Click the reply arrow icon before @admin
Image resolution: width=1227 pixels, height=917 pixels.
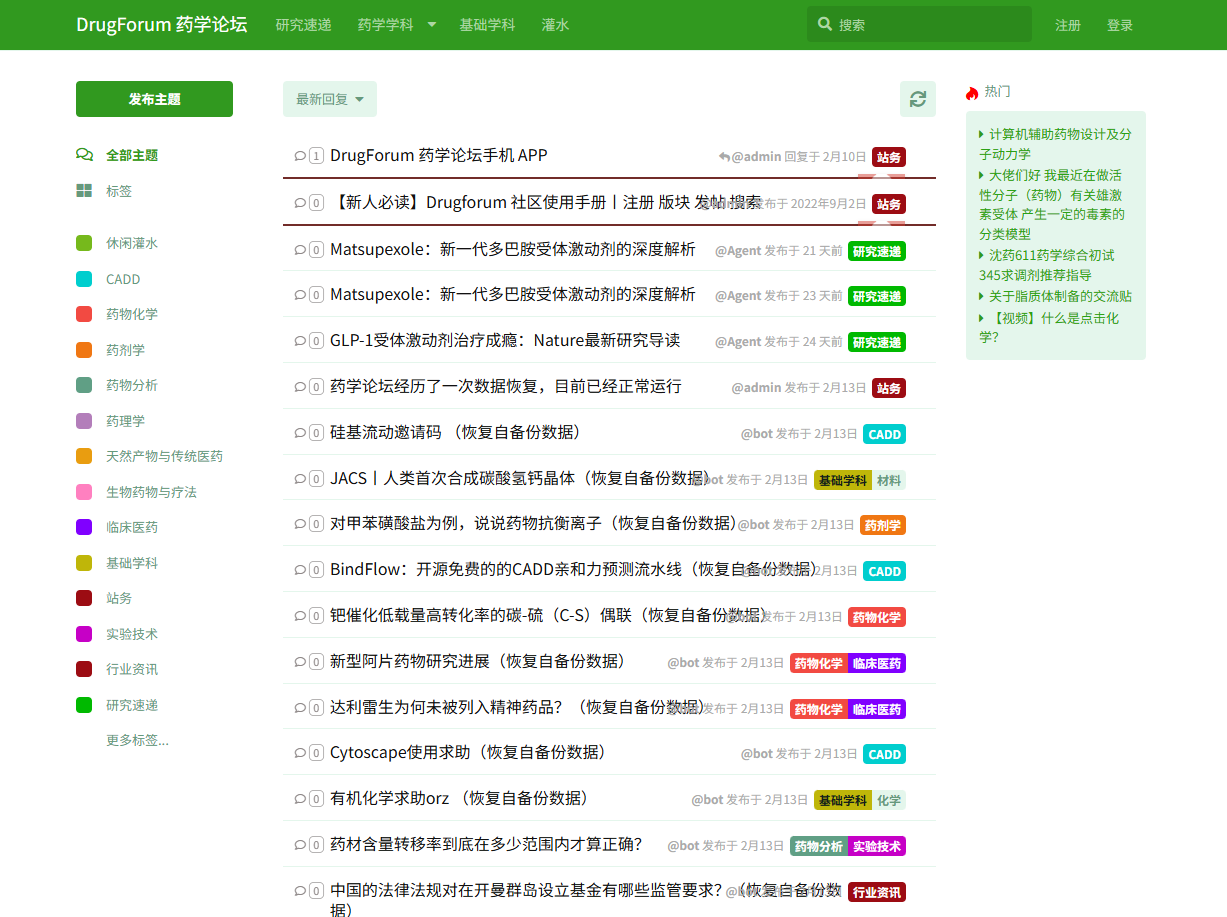point(724,157)
